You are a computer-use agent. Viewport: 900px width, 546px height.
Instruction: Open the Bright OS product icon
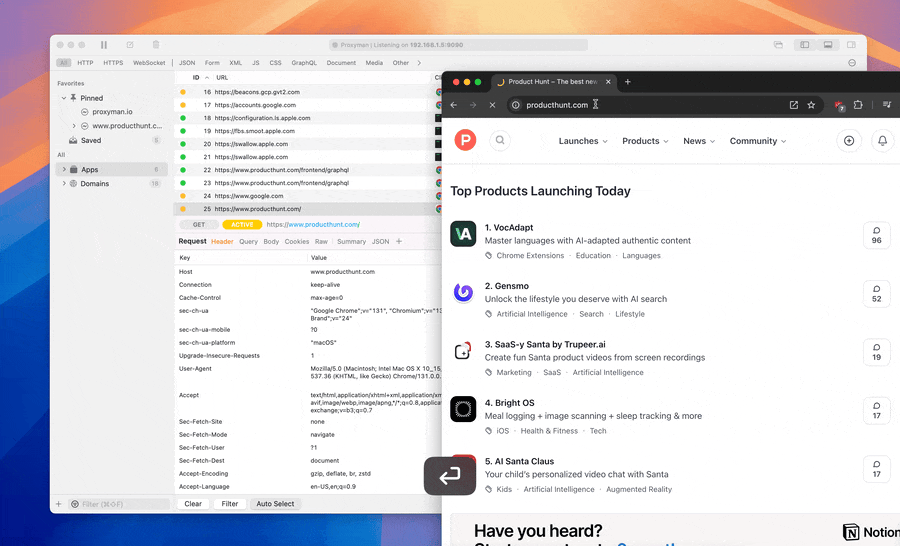tap(463, 409)
